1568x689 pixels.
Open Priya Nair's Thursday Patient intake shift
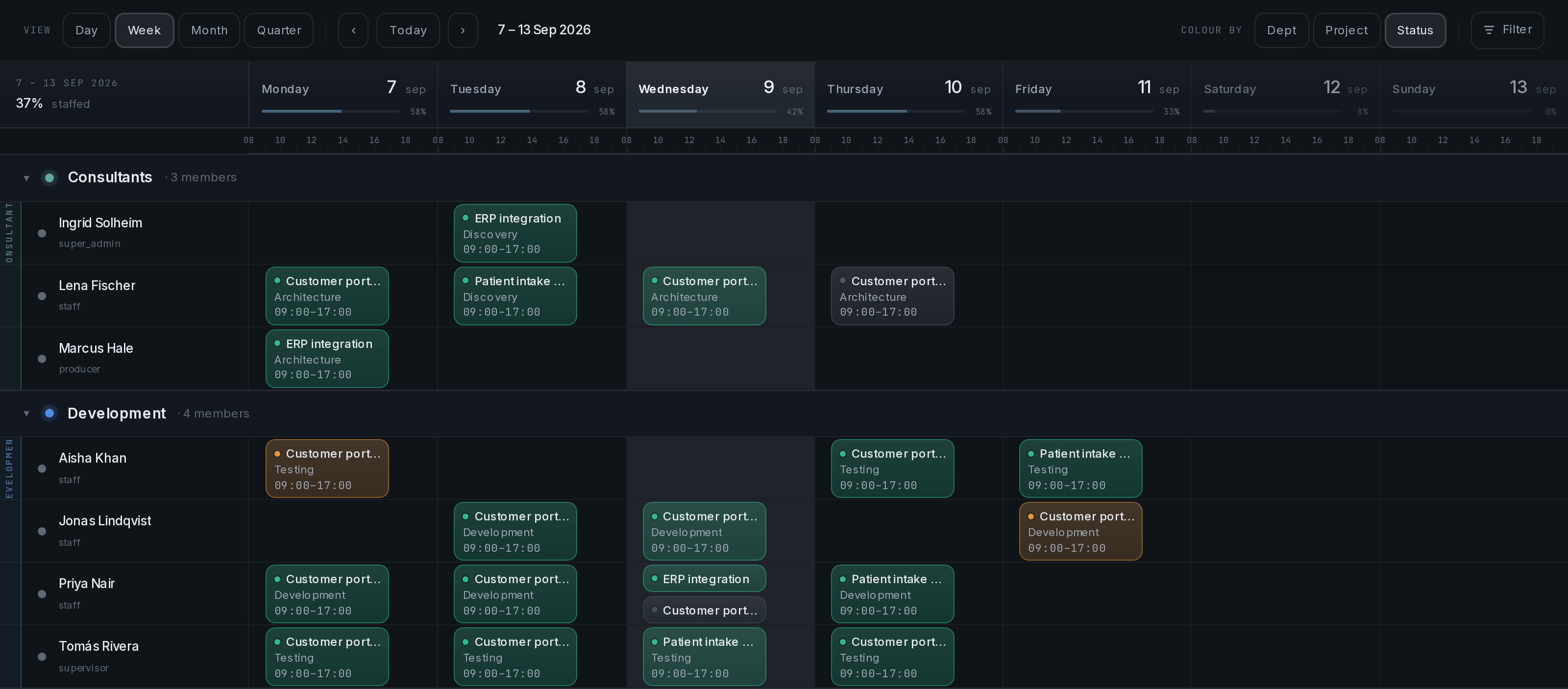click(x=892, y=594)
